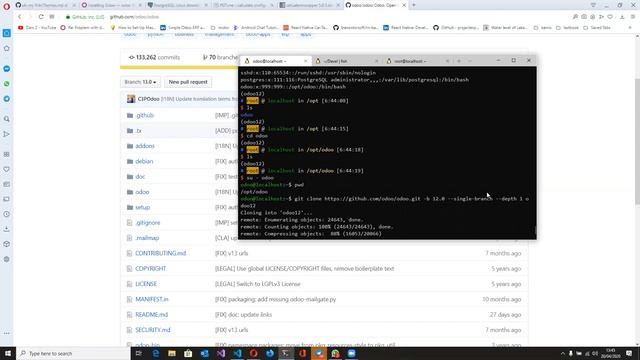
Task: View the 133,262 commits link
Action: [154, 58]
